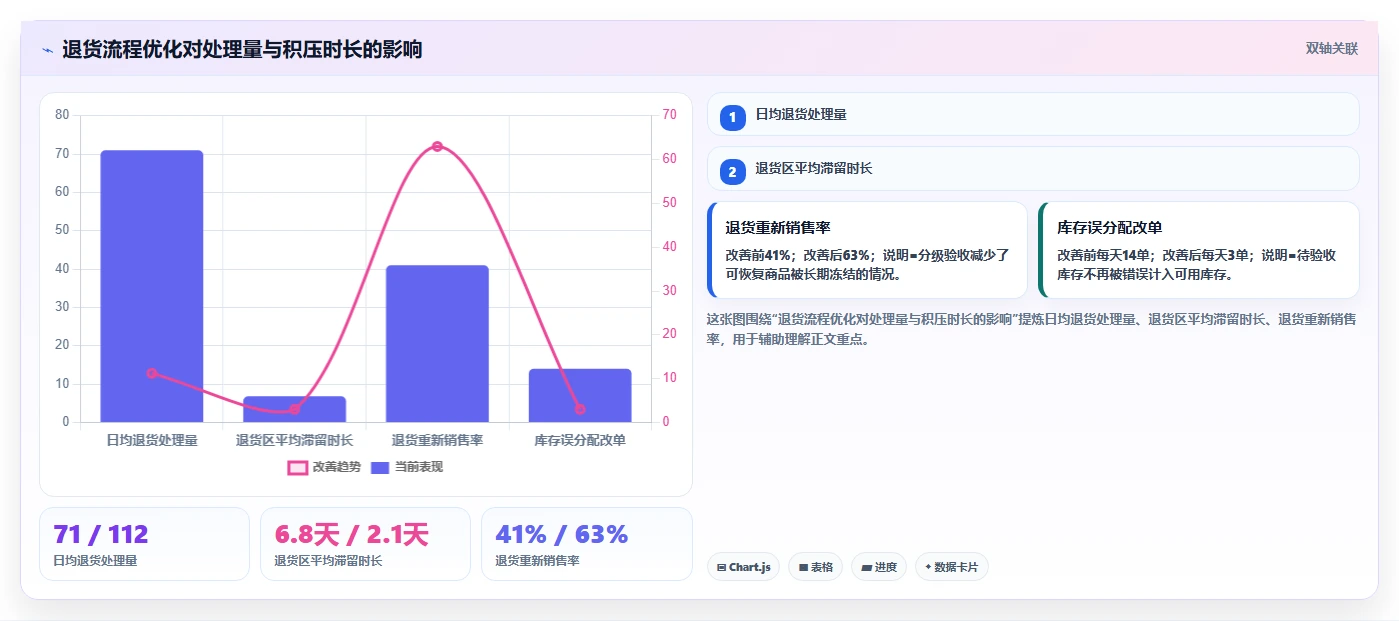
Task: Click the icon inside the 表格 tag
Action: [803, 568]
